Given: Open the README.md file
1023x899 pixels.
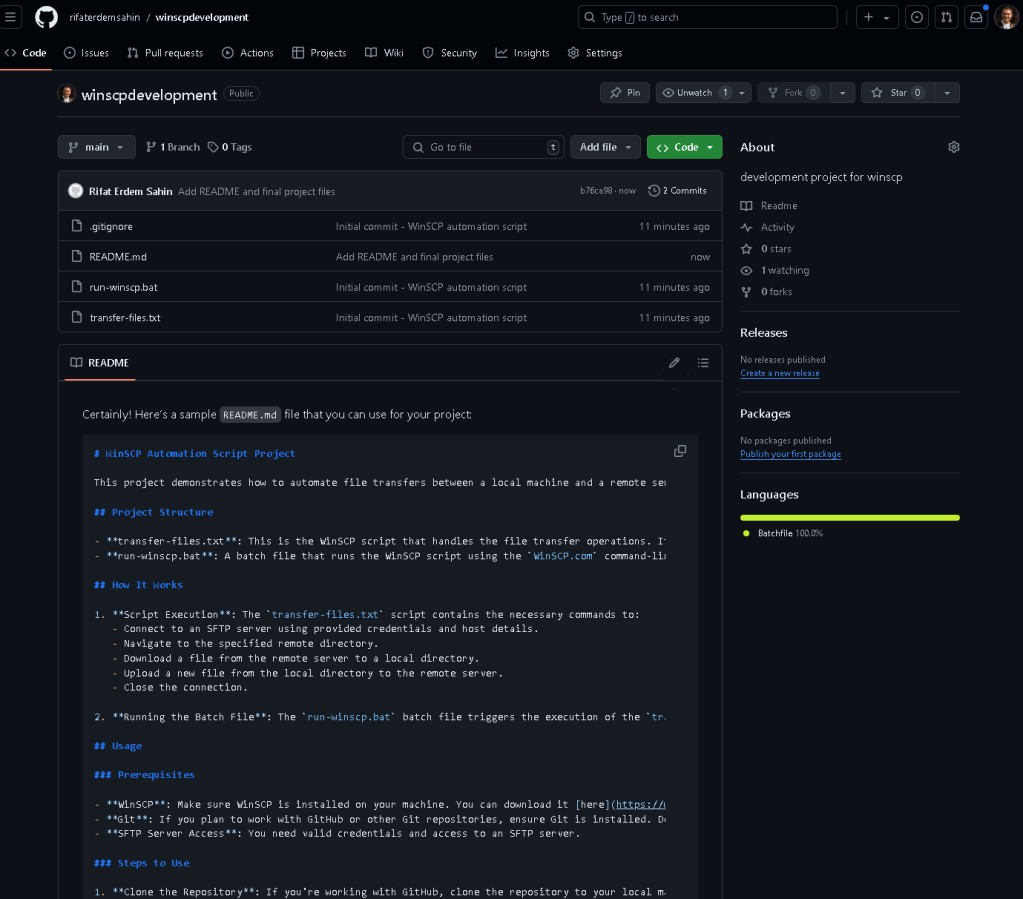Looking at the screenshot, I should click(x=118, y=257).
